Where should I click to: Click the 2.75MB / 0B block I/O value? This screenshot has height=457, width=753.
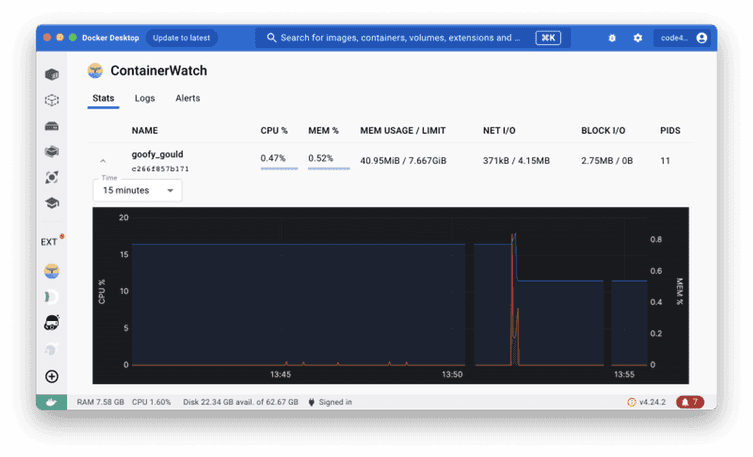(607, 161)
